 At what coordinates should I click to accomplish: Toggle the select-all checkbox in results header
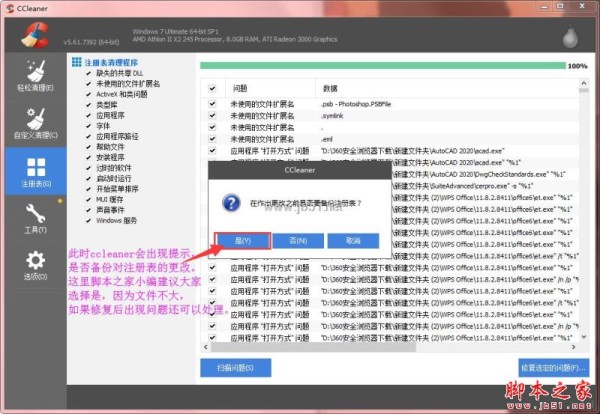(x=212, y=88)
